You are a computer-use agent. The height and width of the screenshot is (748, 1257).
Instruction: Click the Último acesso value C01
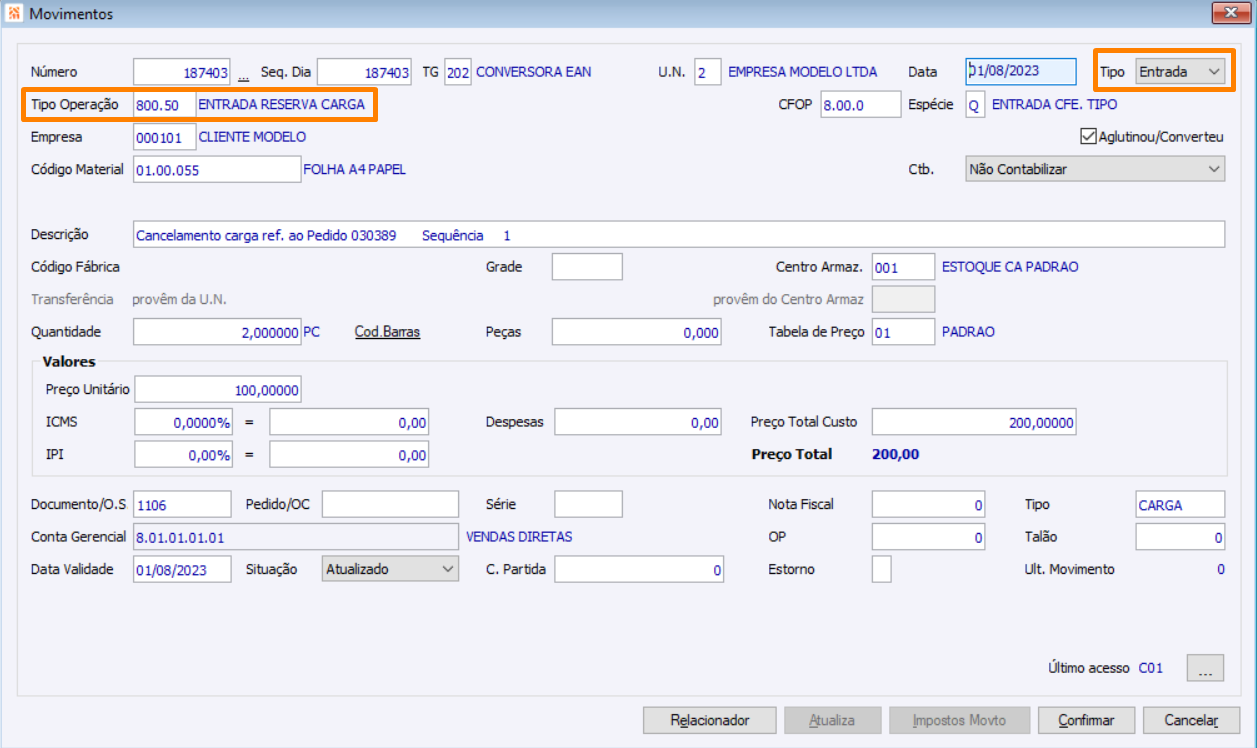pyautogui.click(x=1151, y=668)
